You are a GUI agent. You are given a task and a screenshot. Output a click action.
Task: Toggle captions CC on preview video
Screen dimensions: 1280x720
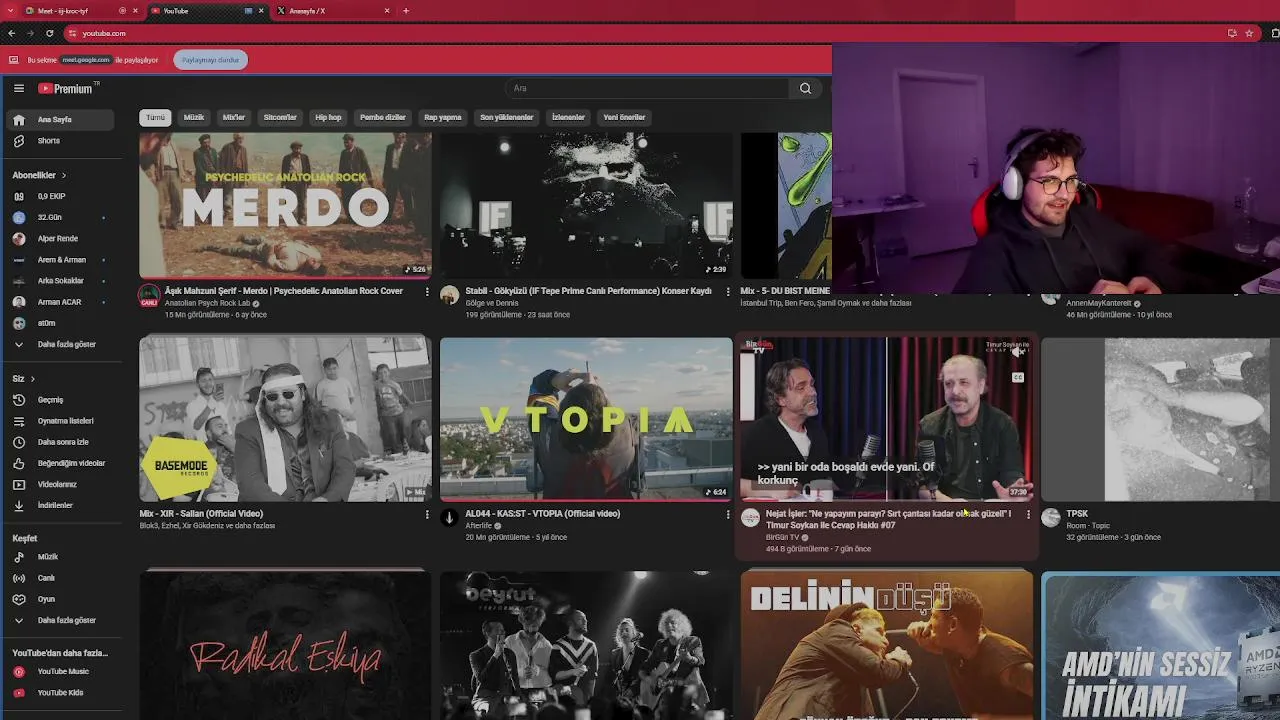pos(1018,378)
